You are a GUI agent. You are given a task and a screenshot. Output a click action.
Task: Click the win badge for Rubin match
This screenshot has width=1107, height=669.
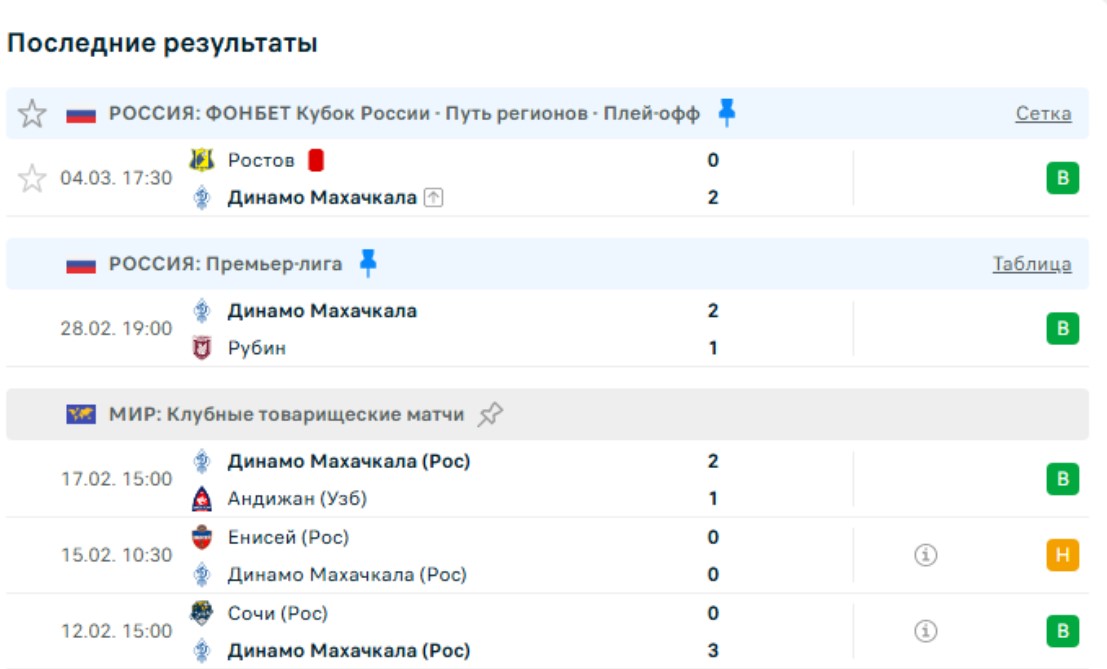[1063, 329]
